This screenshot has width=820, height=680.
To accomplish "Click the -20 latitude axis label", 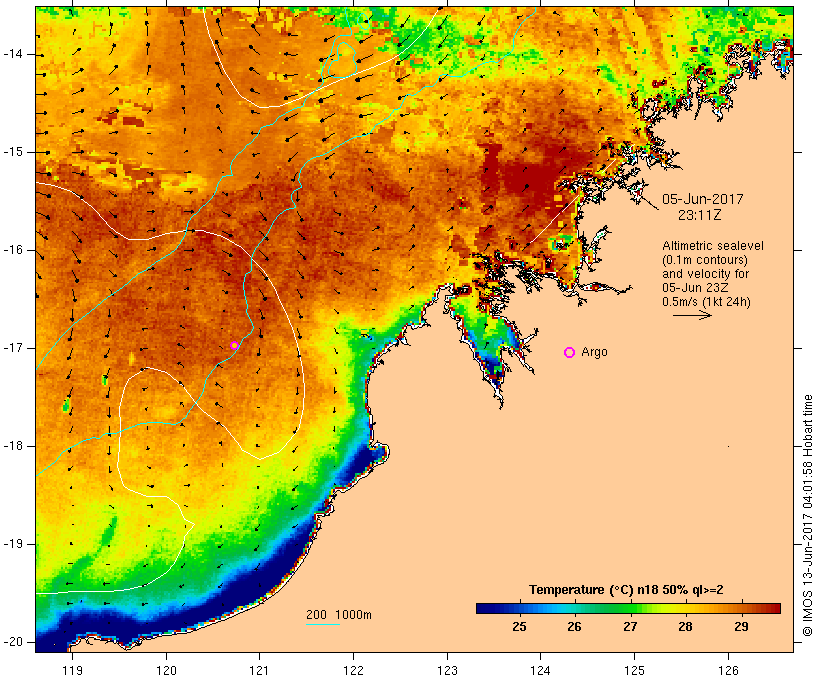I will tap(13, 642).
